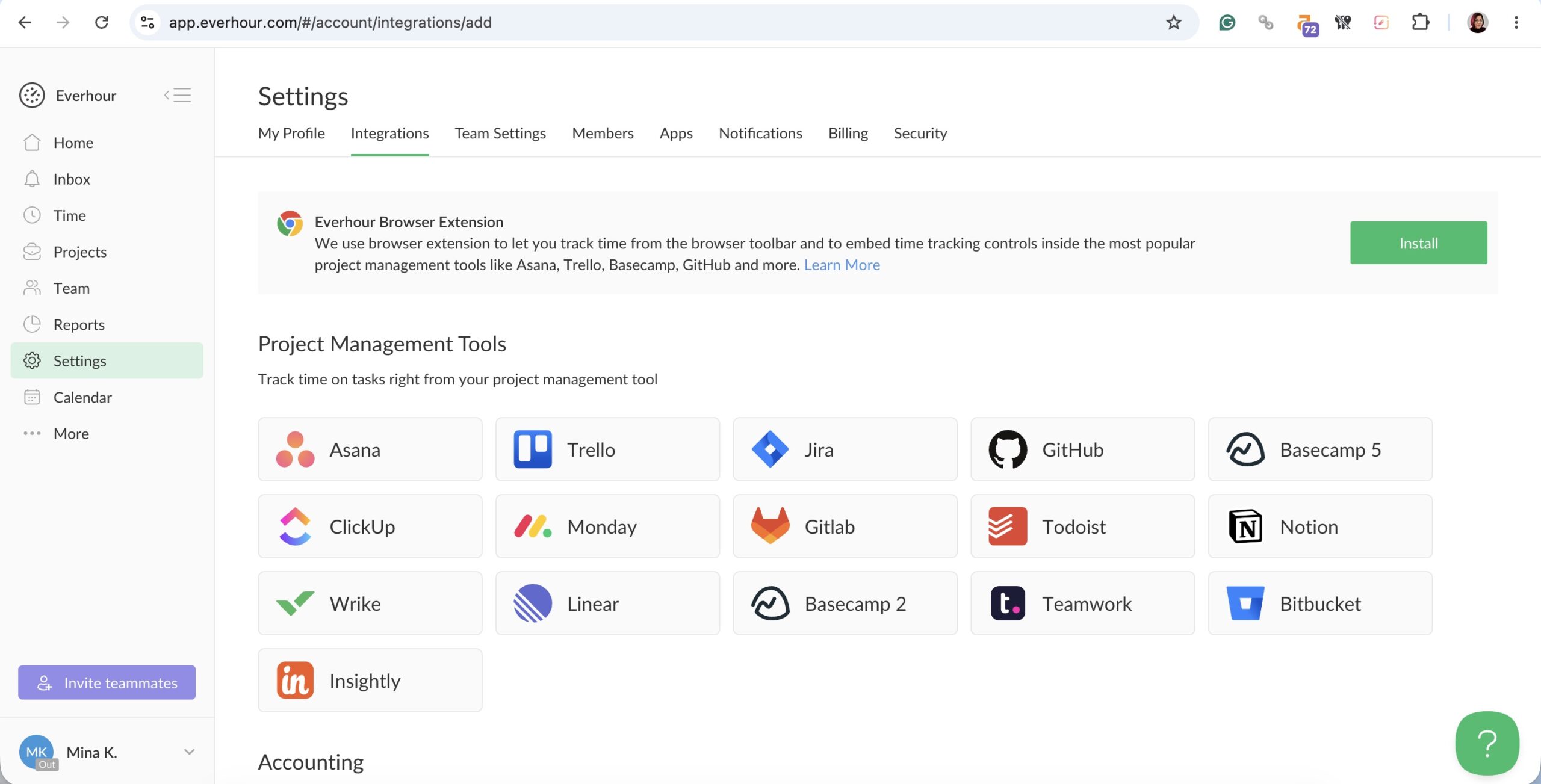Install the Everhour browser extension
The image size is (1541, 784).
click(1419, 243)
